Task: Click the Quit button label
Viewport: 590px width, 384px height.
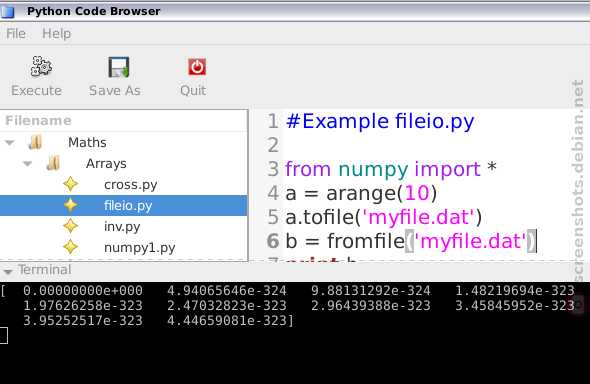Action: (193, 90)
